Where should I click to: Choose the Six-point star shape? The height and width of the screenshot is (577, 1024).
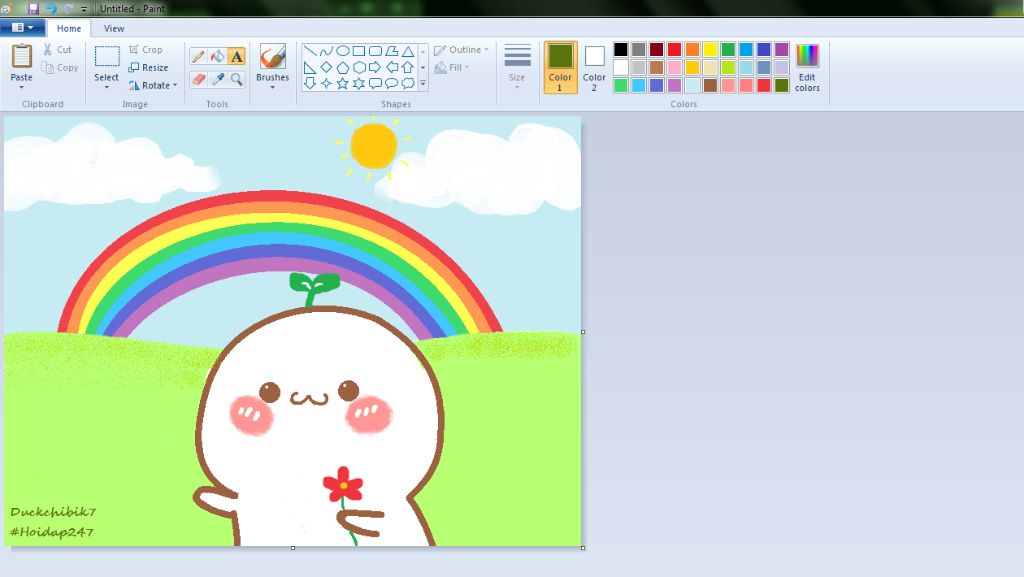click(359, 83)
